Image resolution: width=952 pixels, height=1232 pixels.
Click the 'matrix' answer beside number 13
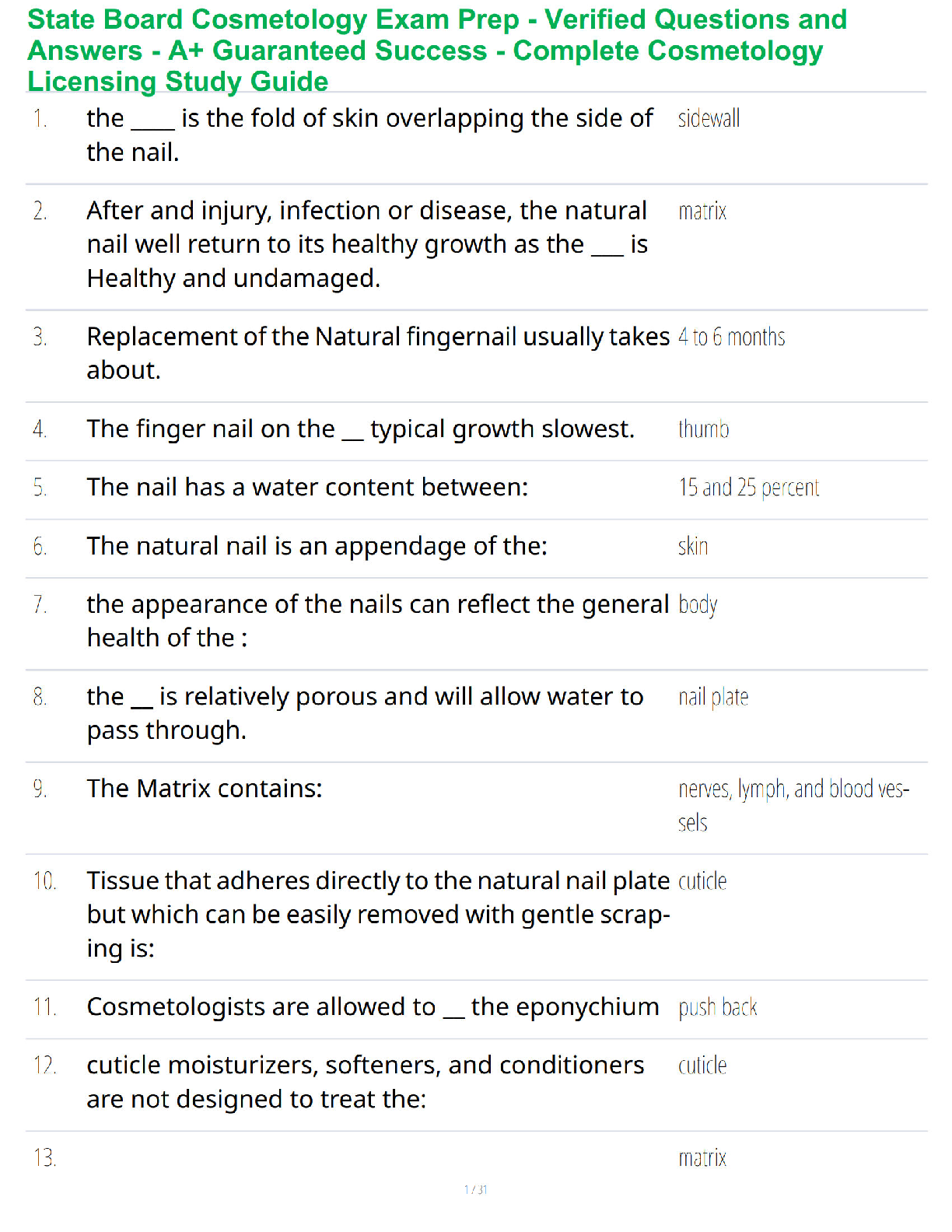[702, 1159]
